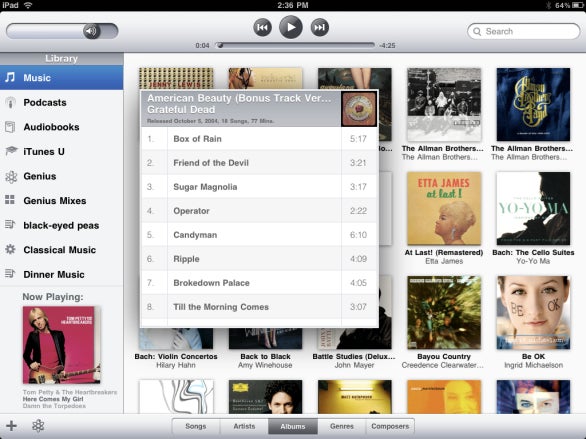Open the At Last! Etta James album cover
This screenshot has height=439, width=586.
tap(444, 208)
